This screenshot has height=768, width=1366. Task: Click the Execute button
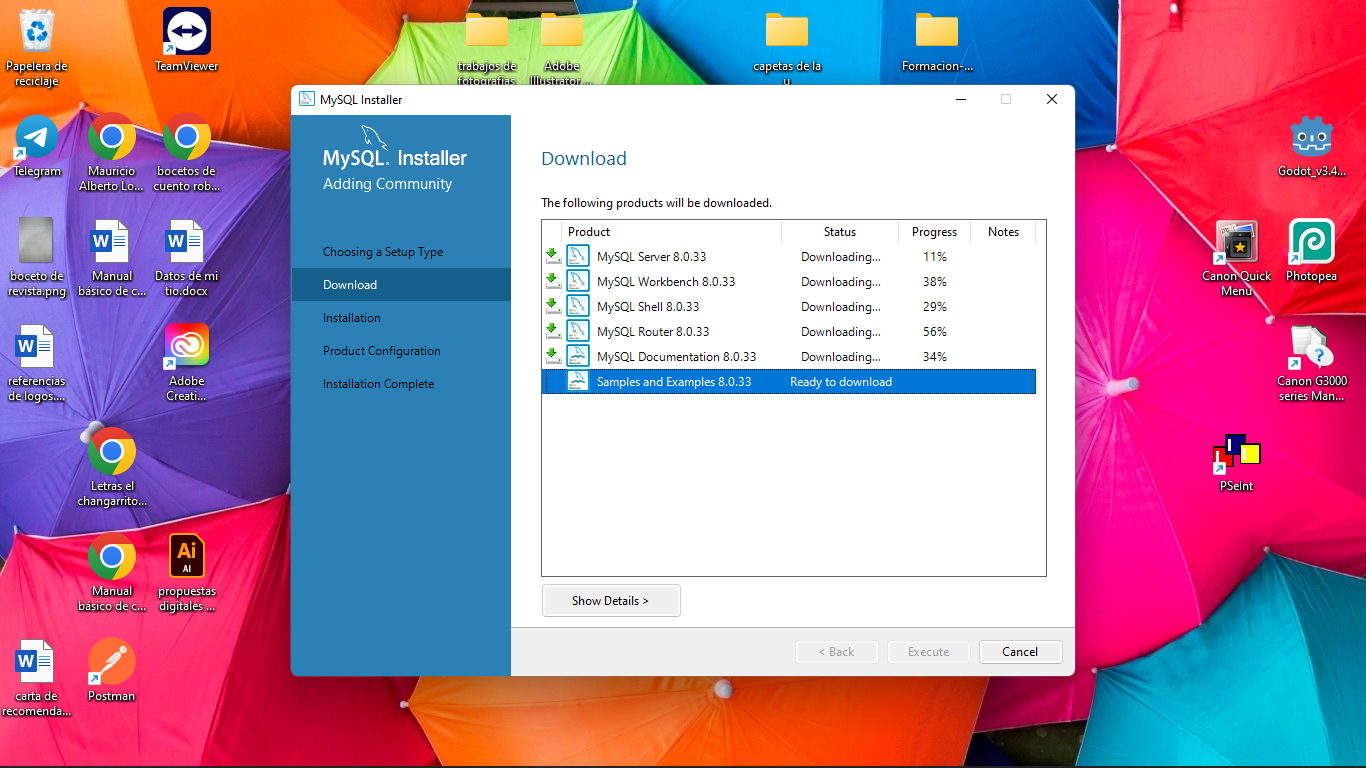tap(929, 652)
